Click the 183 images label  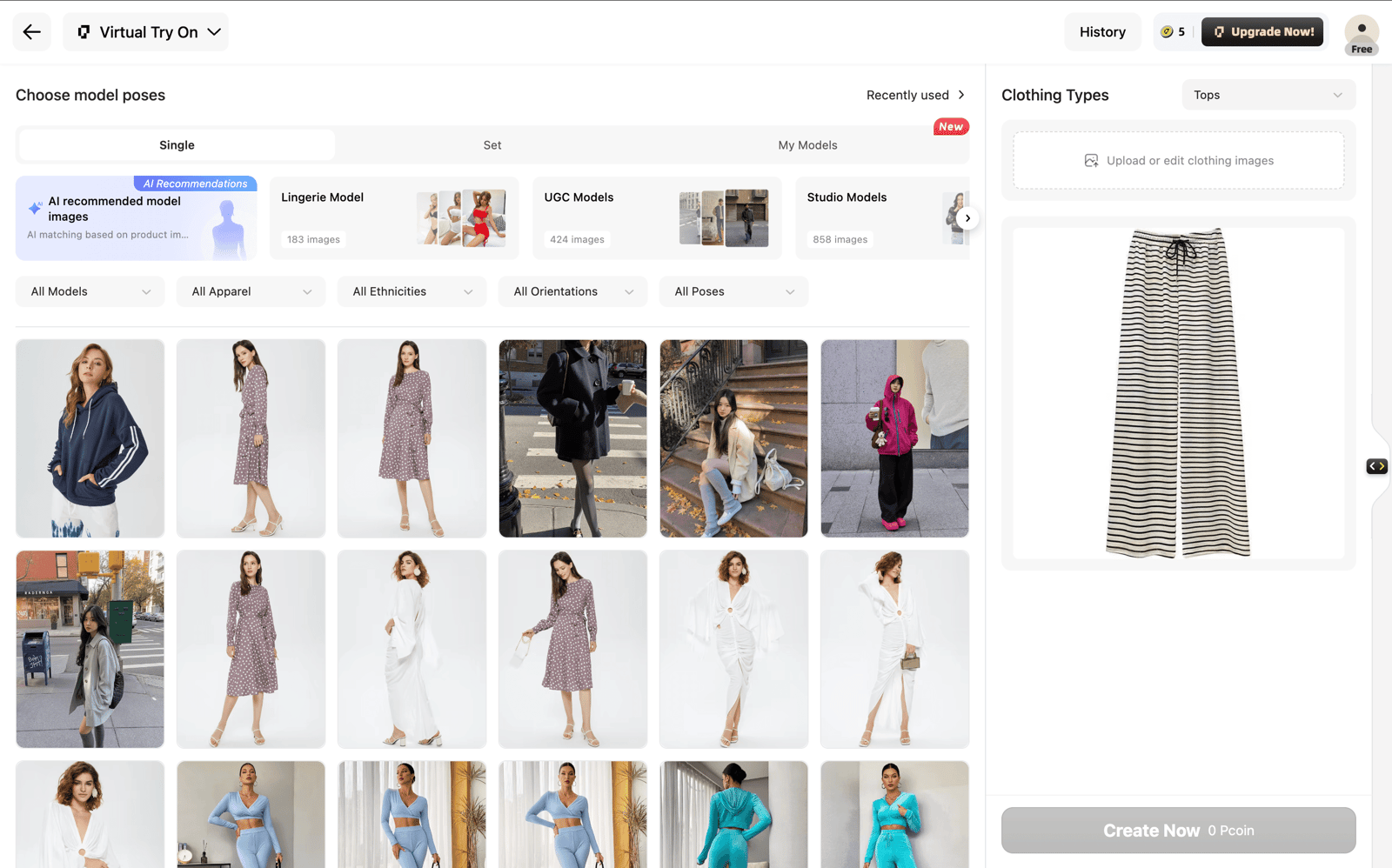click(313, 239)
